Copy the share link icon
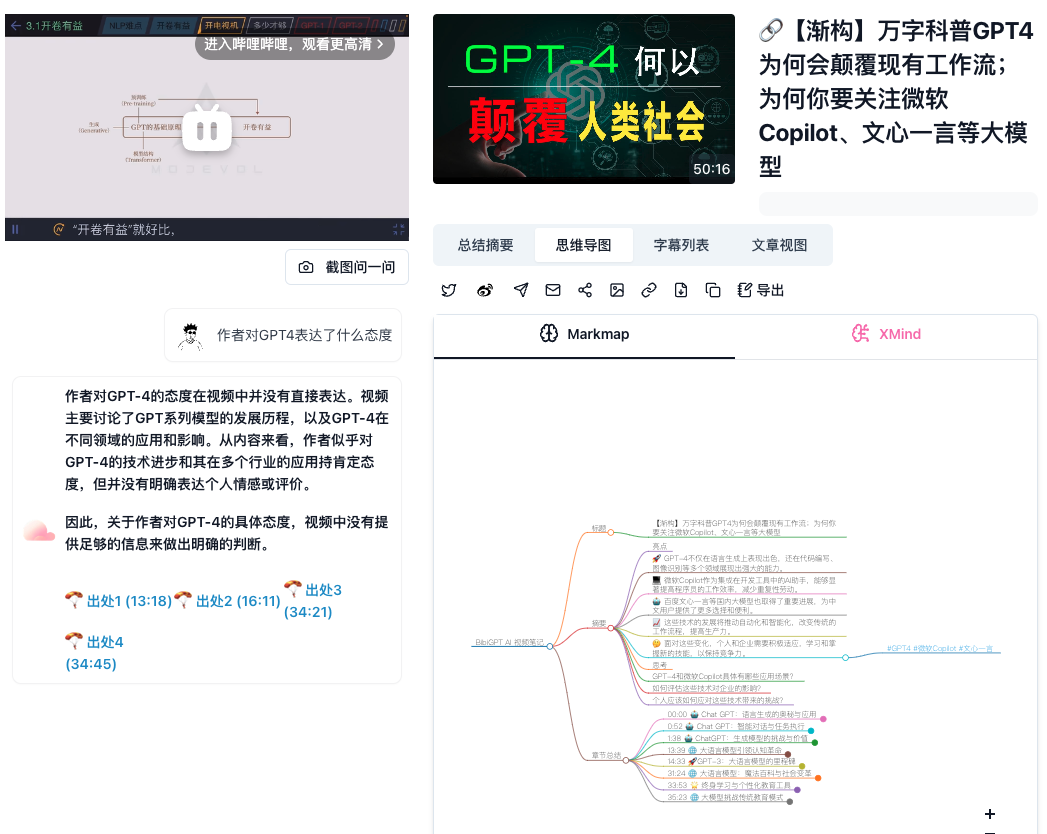 click(649, 290)
